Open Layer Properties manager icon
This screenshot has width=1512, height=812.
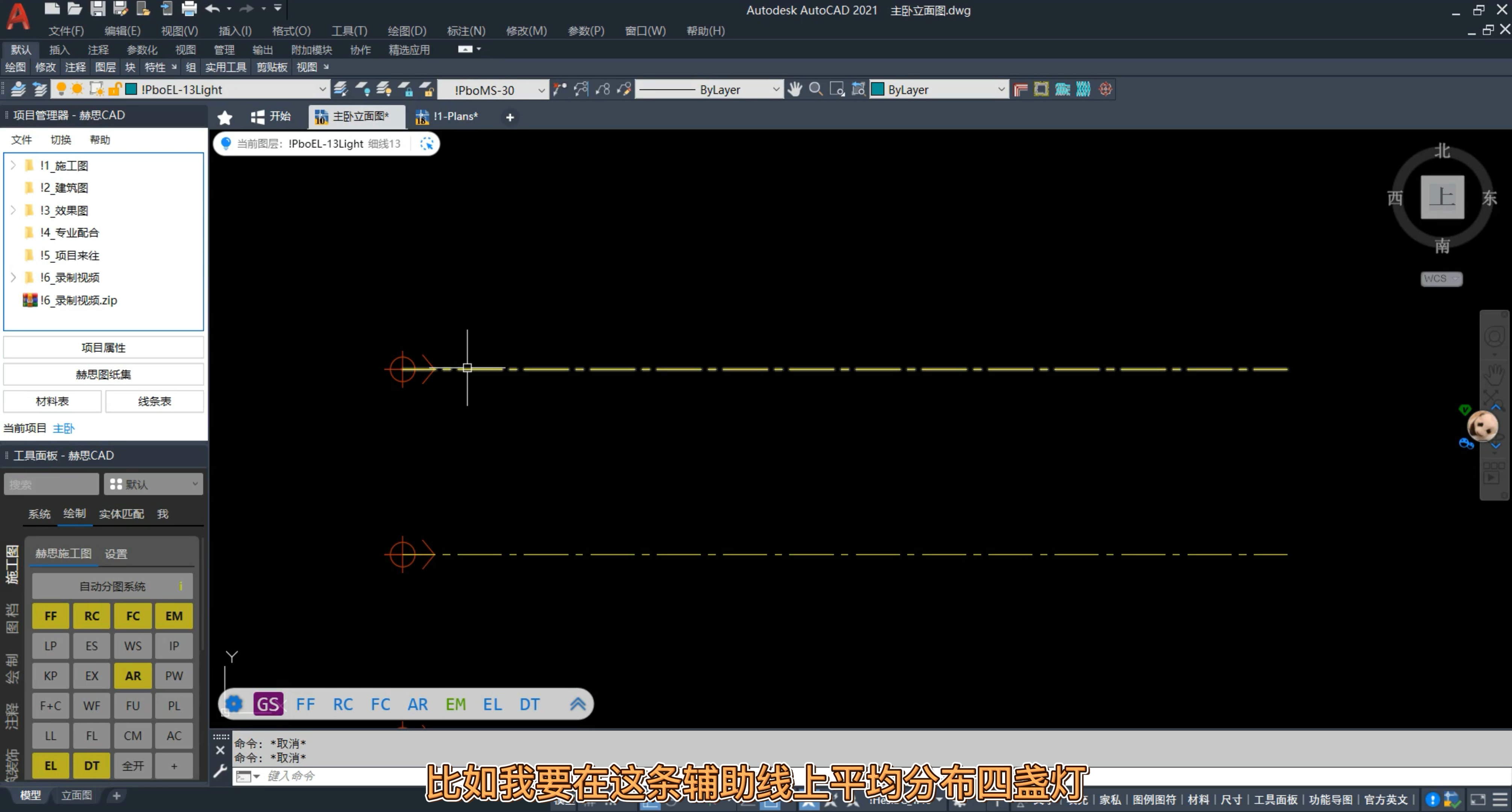click(x=18, y=89)
